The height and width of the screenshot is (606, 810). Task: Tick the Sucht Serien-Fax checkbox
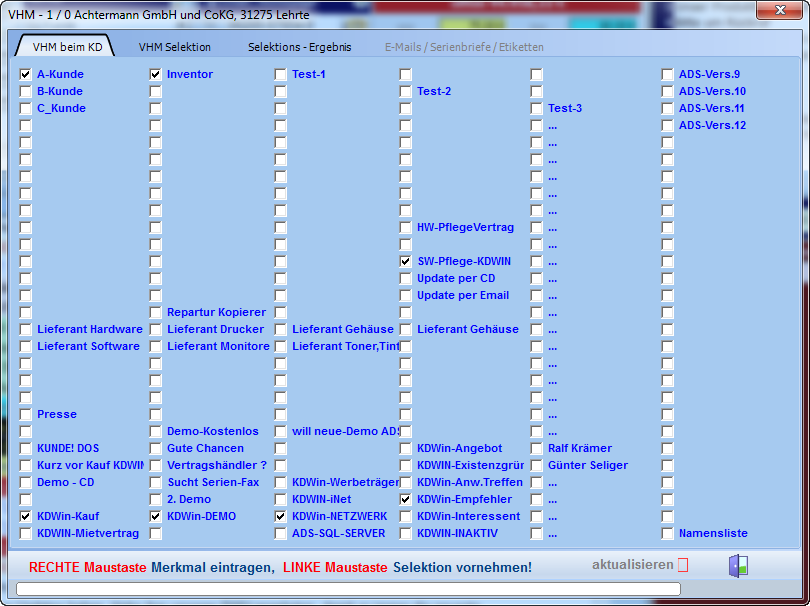[155, 483]
